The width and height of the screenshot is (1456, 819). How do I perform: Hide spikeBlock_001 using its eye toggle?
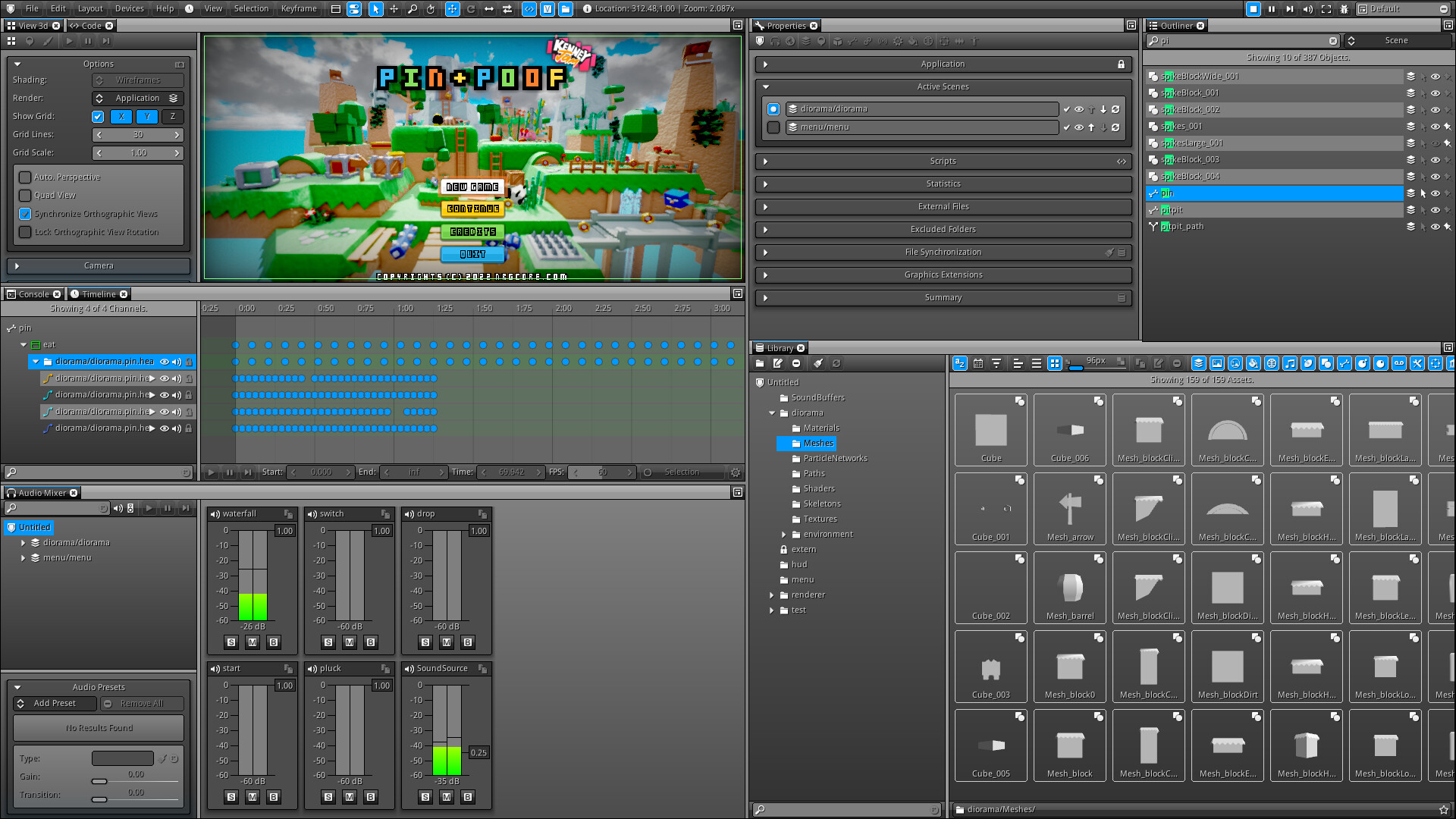[x=1434, y=93]
